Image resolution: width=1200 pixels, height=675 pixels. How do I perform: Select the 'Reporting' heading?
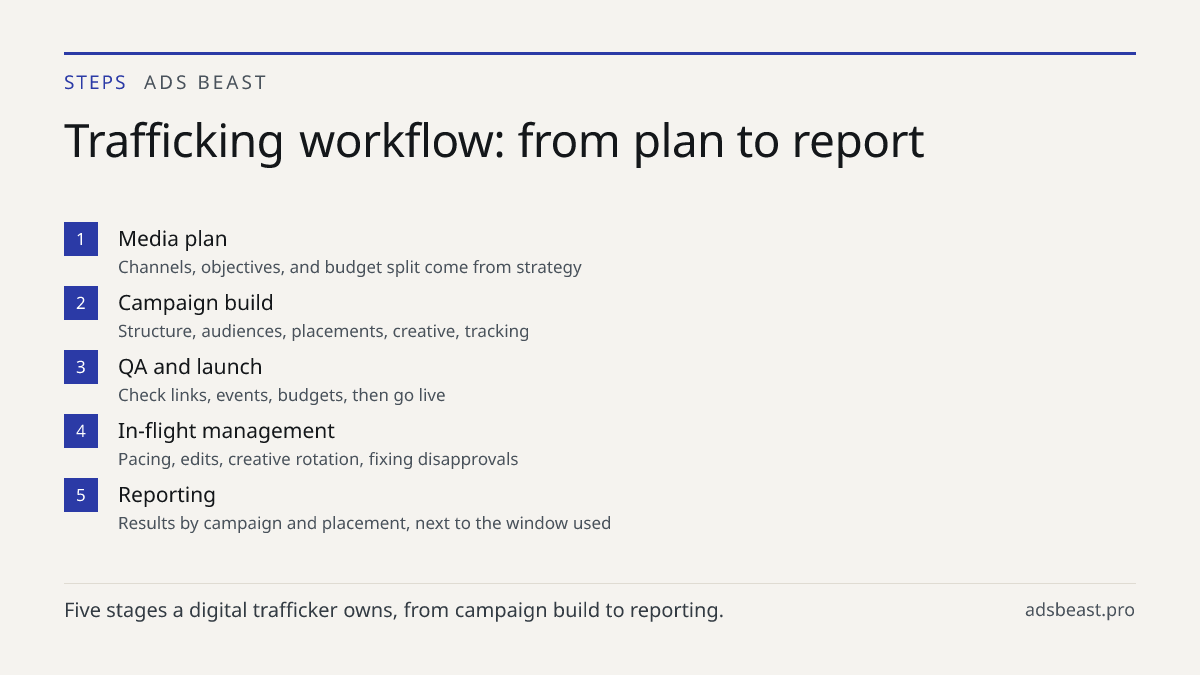[x=167, y=495]
